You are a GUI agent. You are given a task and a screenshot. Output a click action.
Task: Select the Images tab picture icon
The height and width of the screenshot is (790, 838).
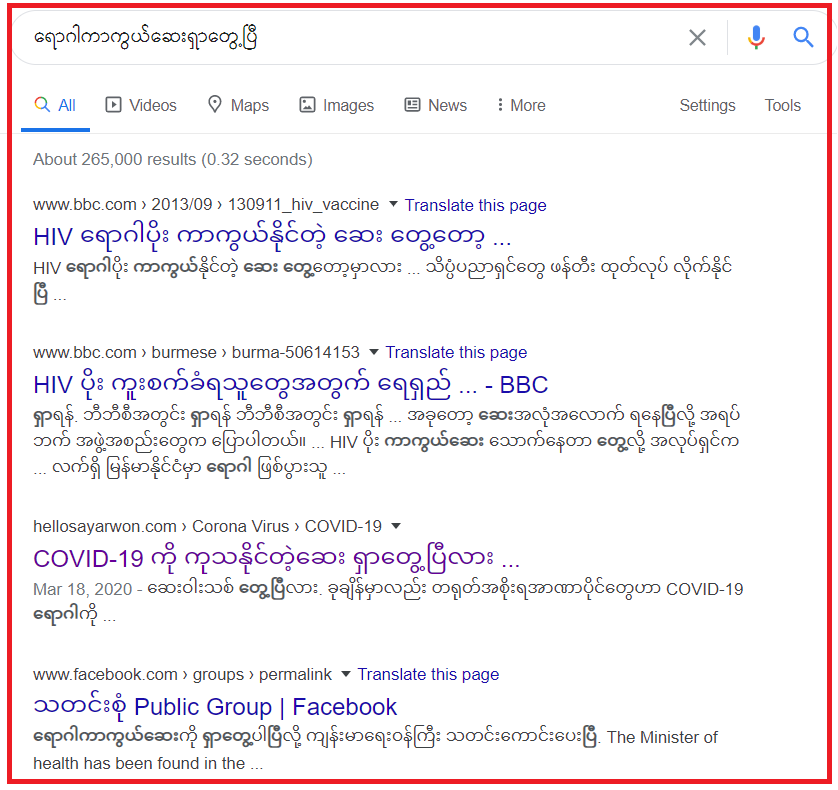pyautogui.click(x=307, y=105)
